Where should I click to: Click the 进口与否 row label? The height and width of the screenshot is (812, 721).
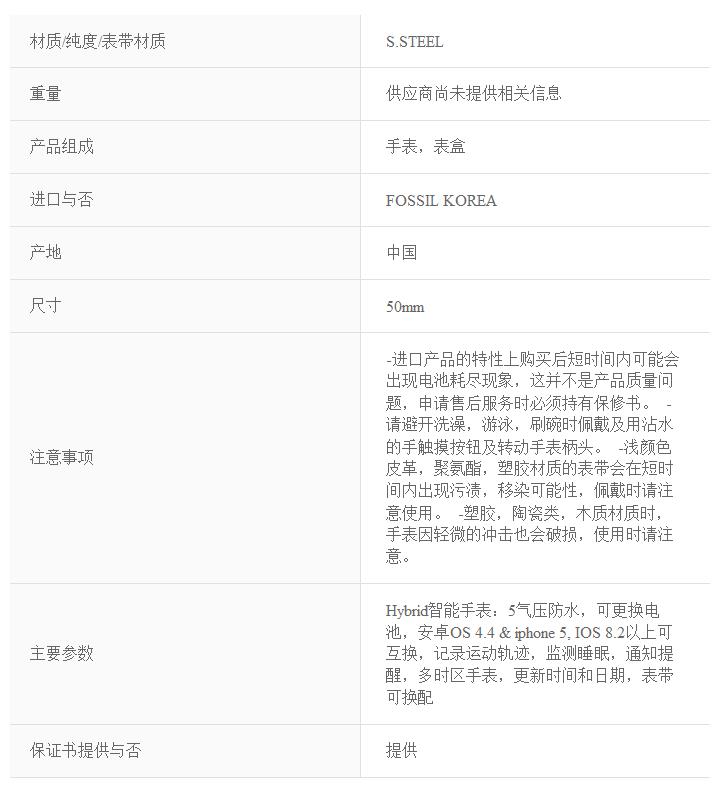coord(62,199)
